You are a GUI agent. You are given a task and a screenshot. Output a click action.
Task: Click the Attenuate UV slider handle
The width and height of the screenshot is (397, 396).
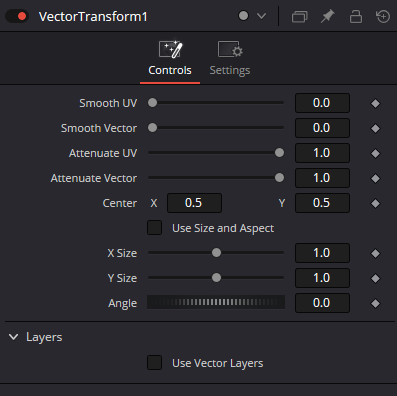(279, 153)
